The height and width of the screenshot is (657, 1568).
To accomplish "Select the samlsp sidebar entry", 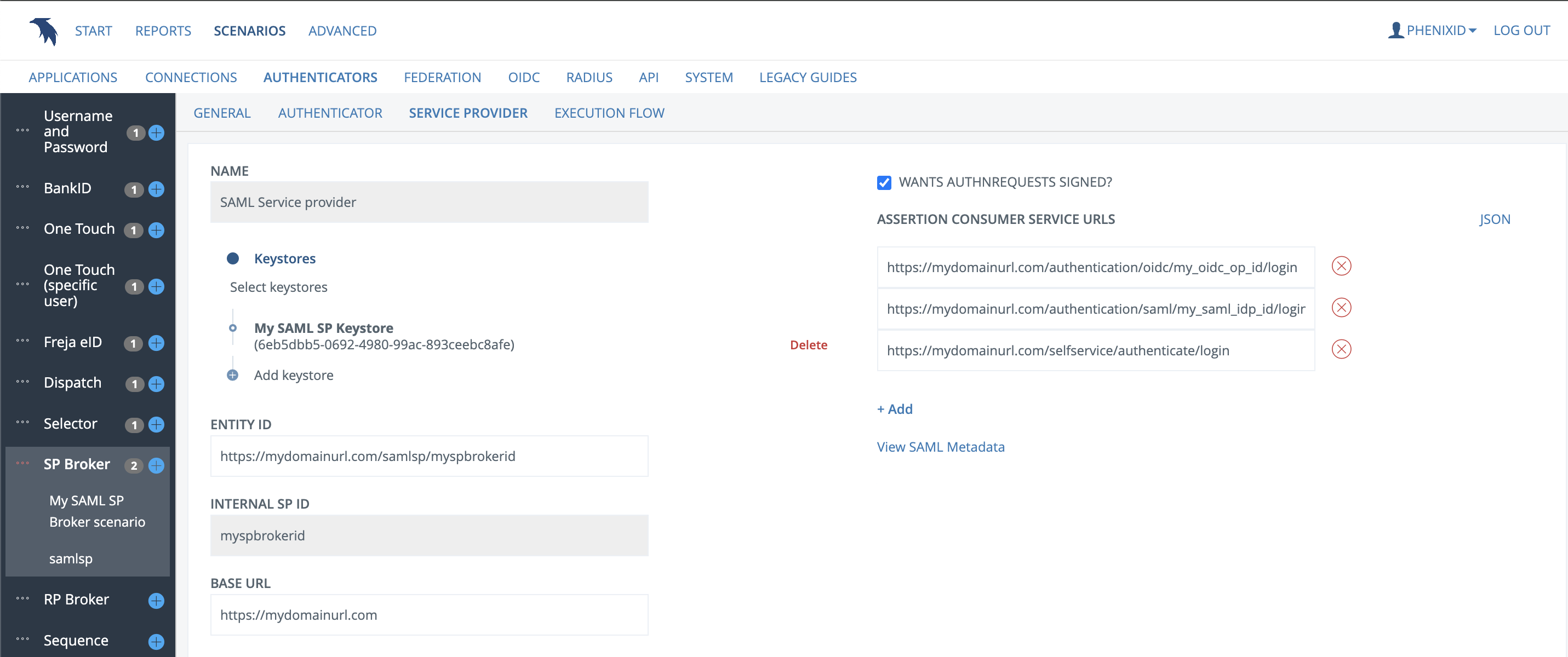I will 71,558.
